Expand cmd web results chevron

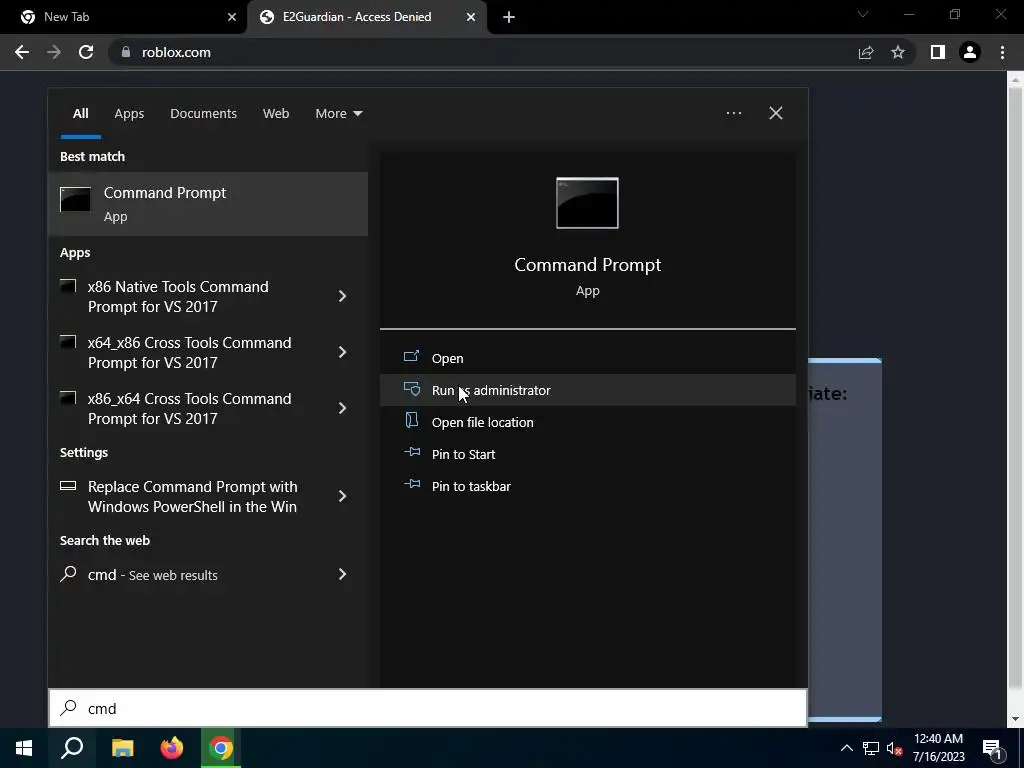pyautogui.click(x=342, y=575)
